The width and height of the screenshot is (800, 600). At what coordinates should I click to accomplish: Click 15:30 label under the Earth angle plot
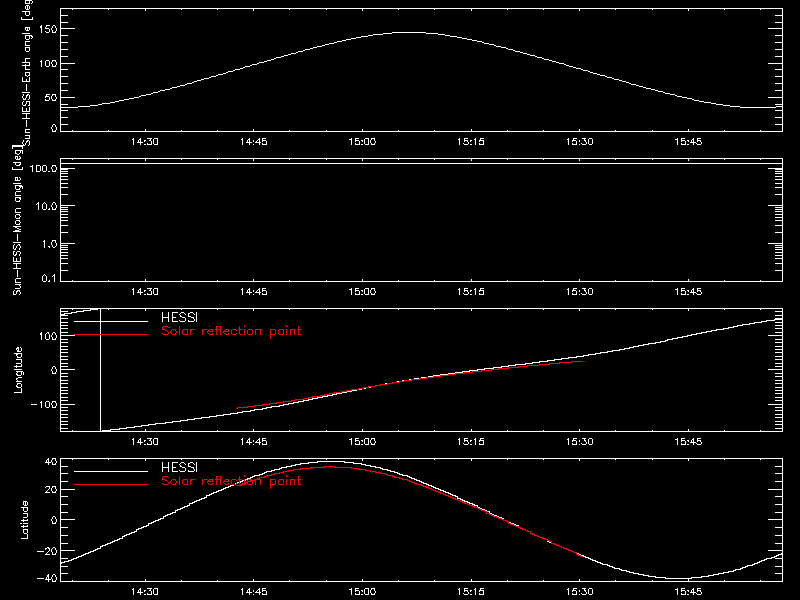[580, 142]
